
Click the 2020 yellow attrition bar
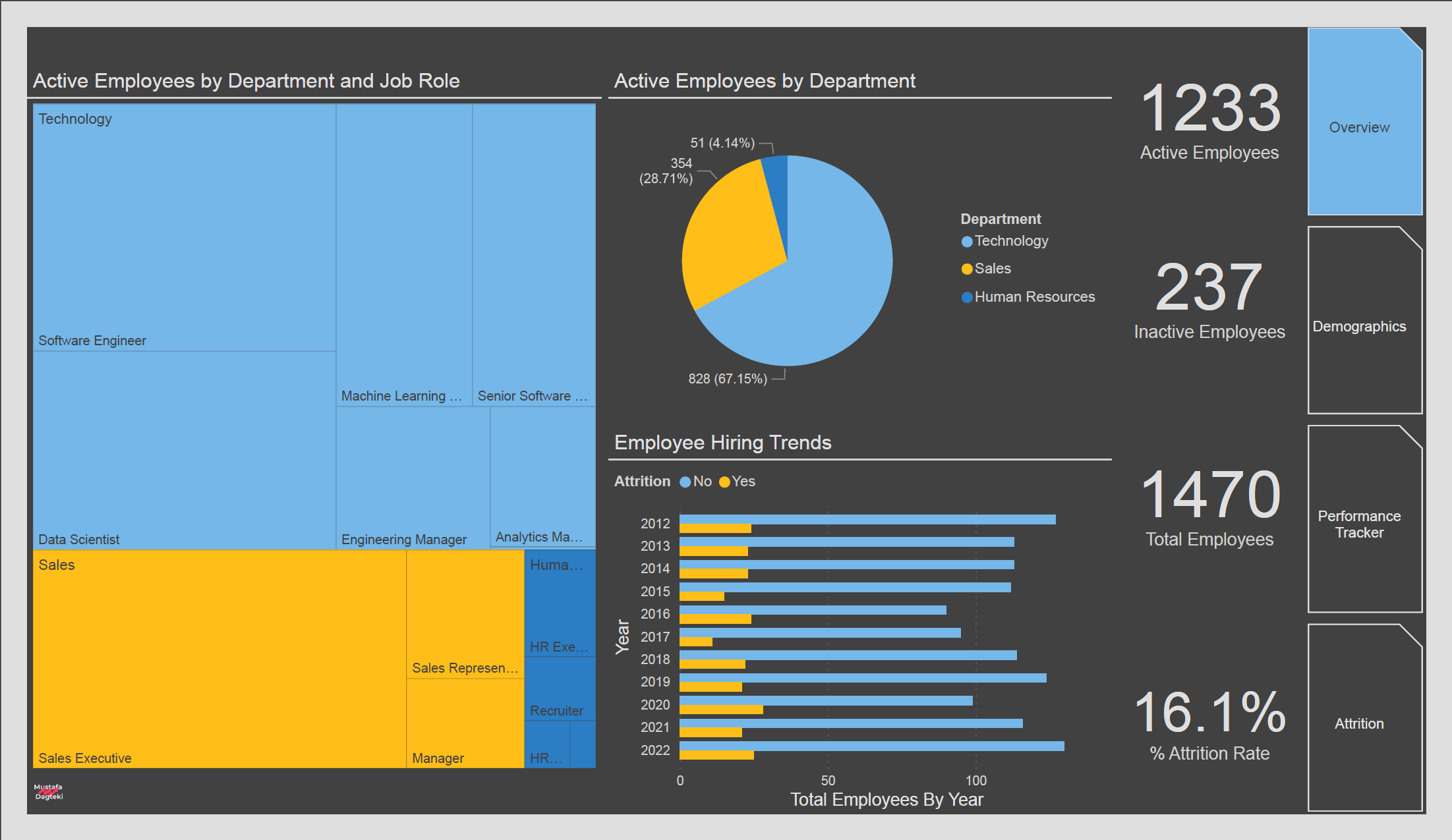pyautogui.click(x=721, y=710)
